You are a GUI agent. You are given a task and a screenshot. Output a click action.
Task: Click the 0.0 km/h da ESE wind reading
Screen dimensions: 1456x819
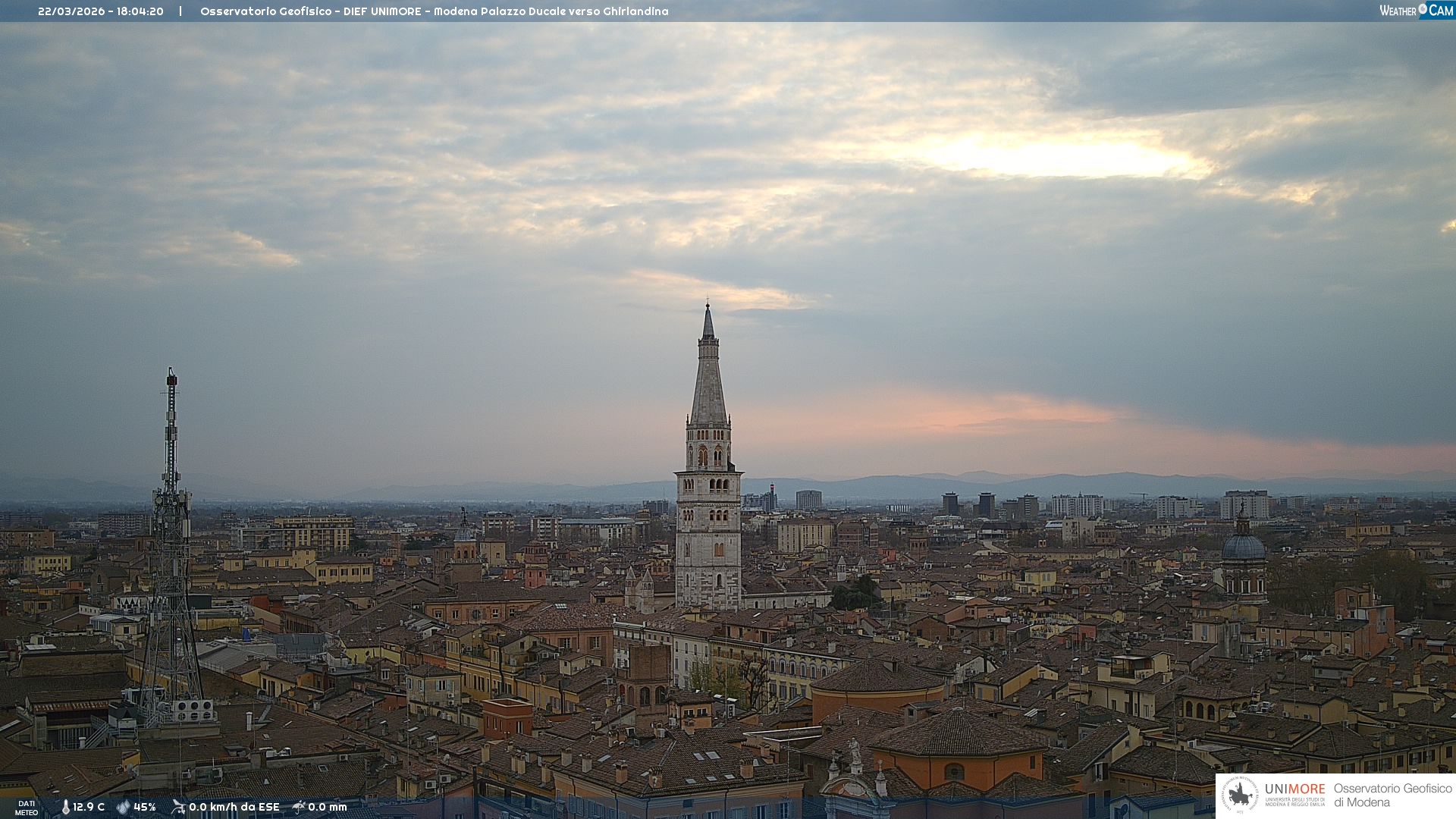click(234, 807)
